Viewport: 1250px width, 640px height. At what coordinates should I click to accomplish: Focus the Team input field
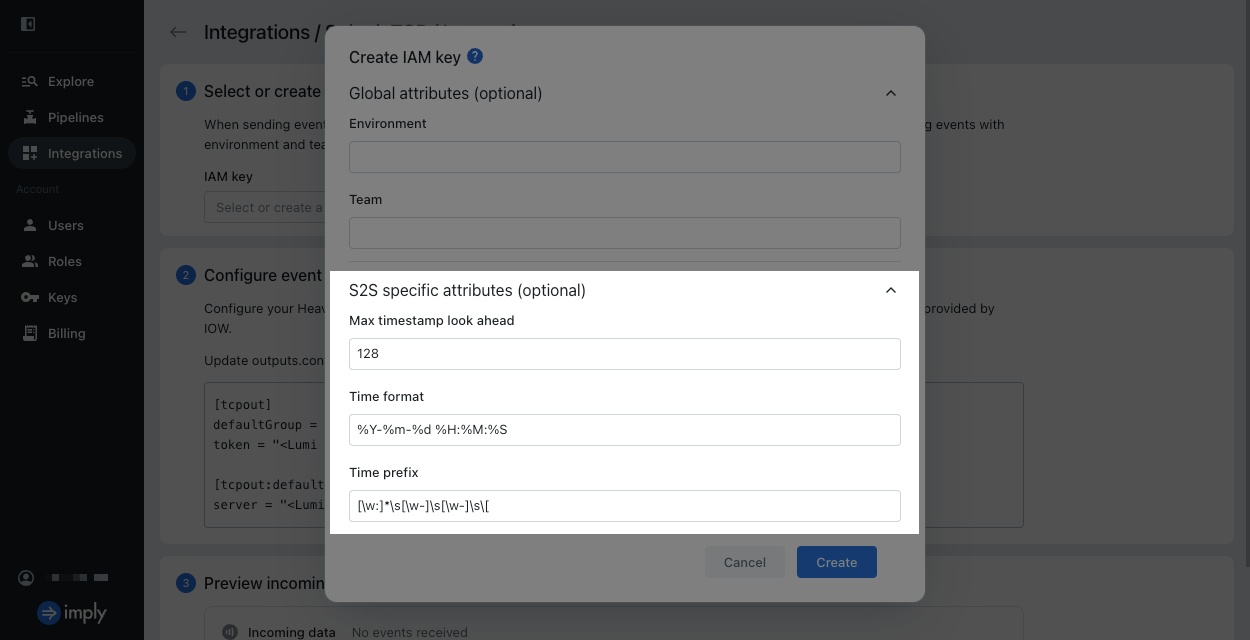click(625, 233)
